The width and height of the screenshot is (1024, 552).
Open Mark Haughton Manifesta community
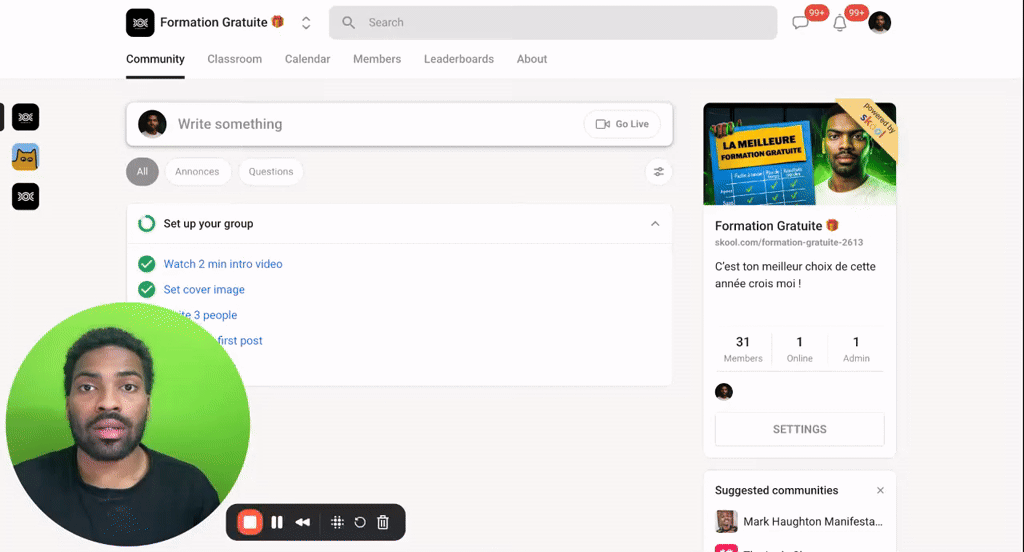pos(812,521)
